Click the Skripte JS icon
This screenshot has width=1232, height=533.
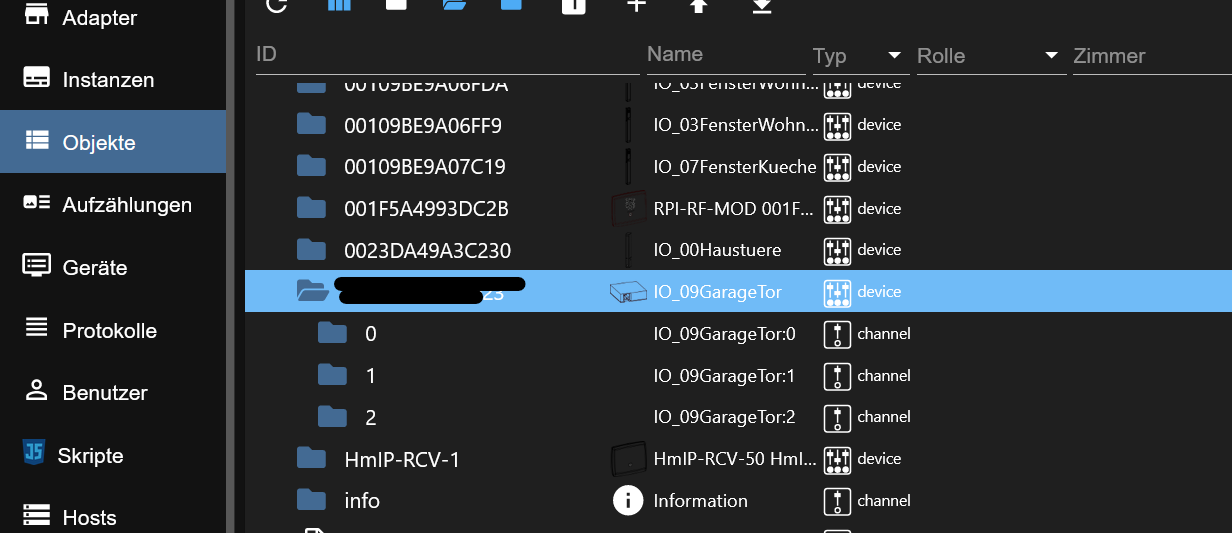[34, 453]
